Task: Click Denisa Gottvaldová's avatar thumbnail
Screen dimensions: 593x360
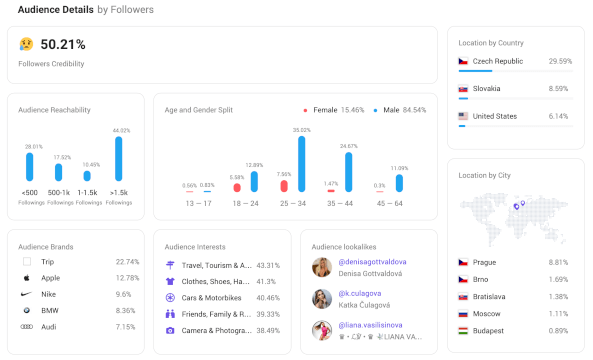Action: pos(322,267)
